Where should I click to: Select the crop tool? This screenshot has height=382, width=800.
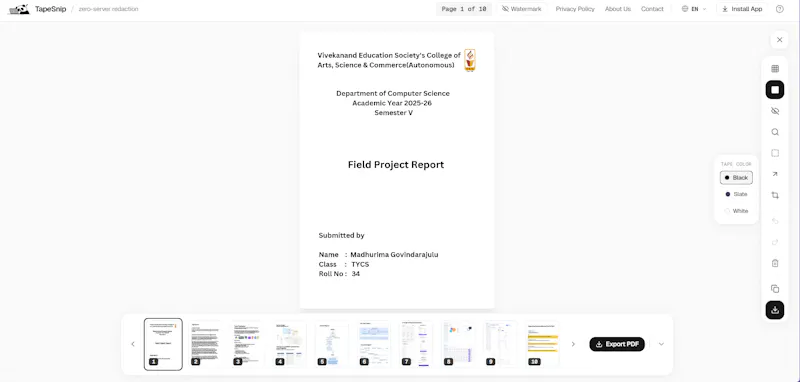point(775,195)
